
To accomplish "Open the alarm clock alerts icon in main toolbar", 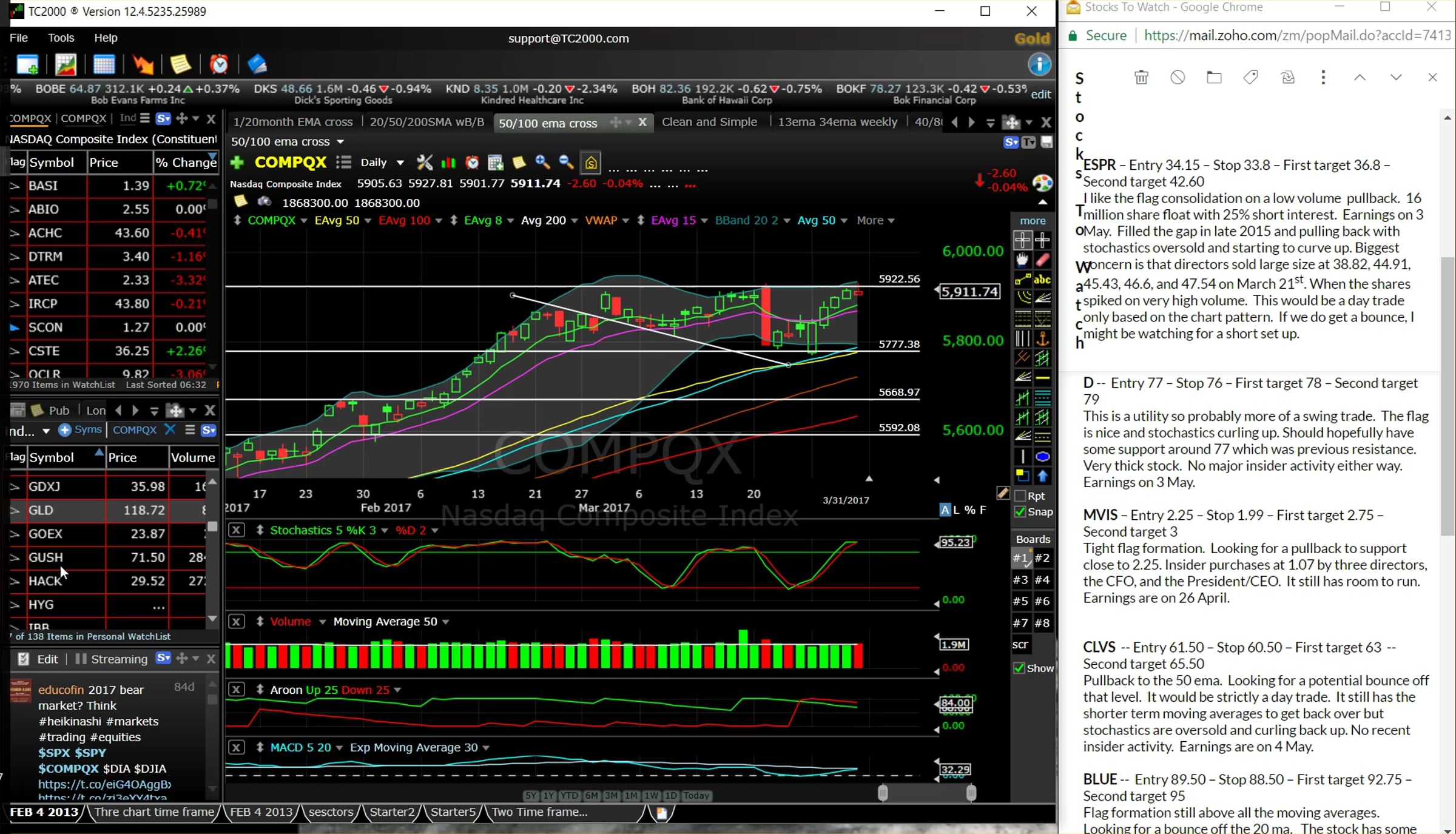I will tap(219, 64).
